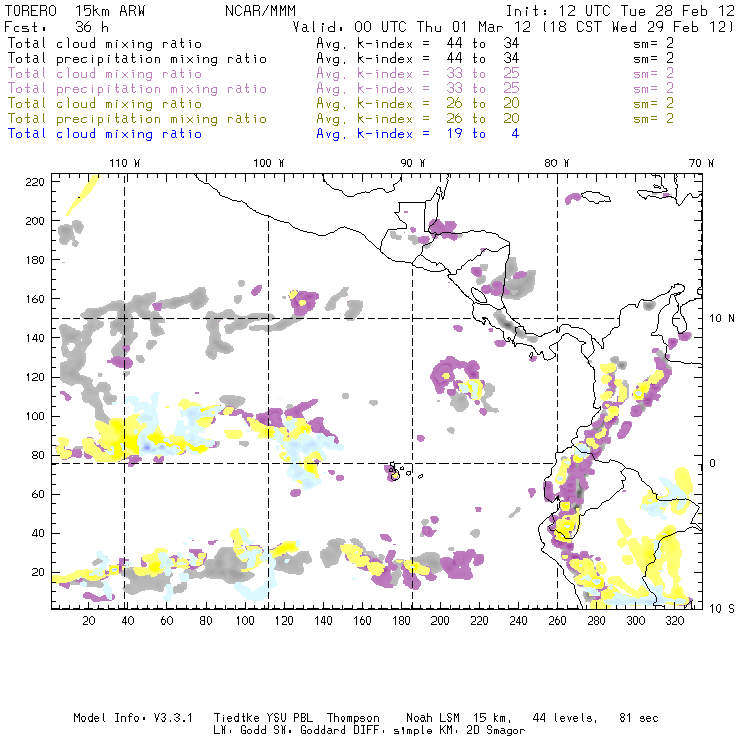Click the y-axis tick label "160"
Image resolution: width=740 pixels, height=740 pixels.
pos(35,299)
